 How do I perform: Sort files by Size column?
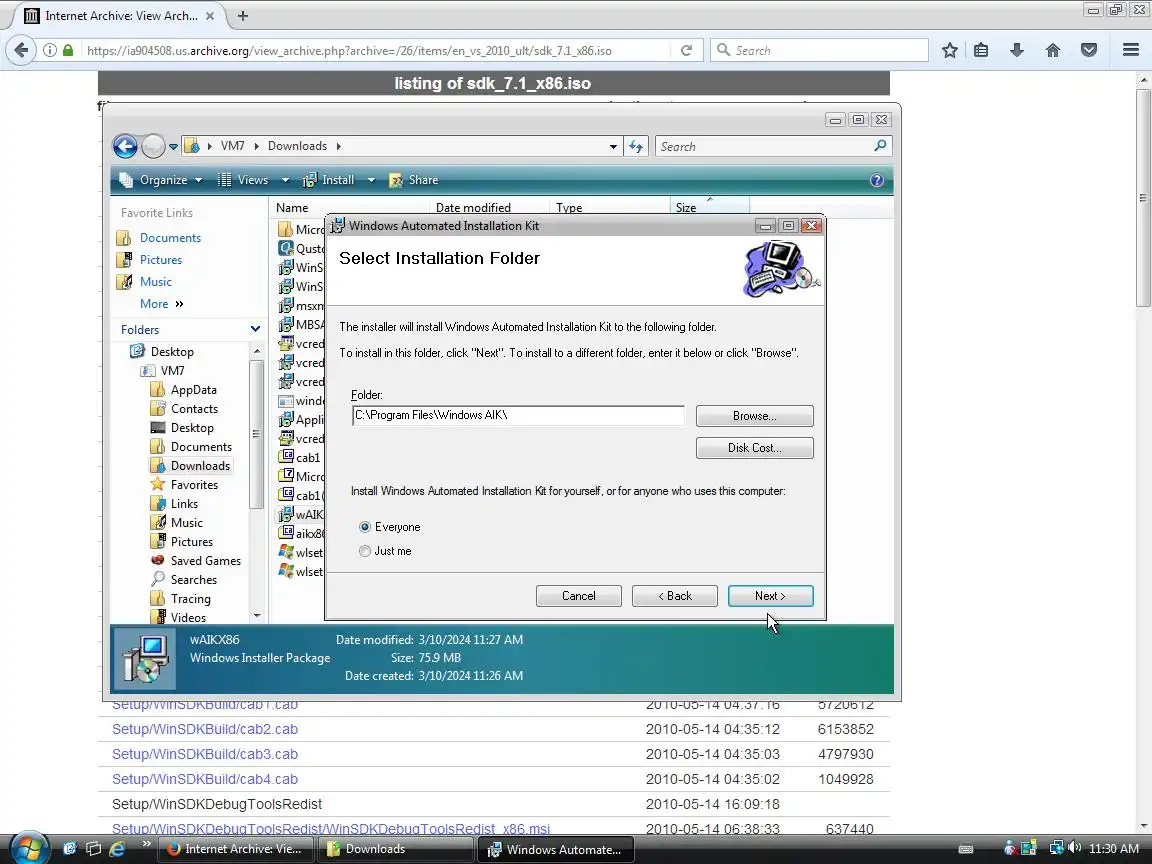pos(685,208)
